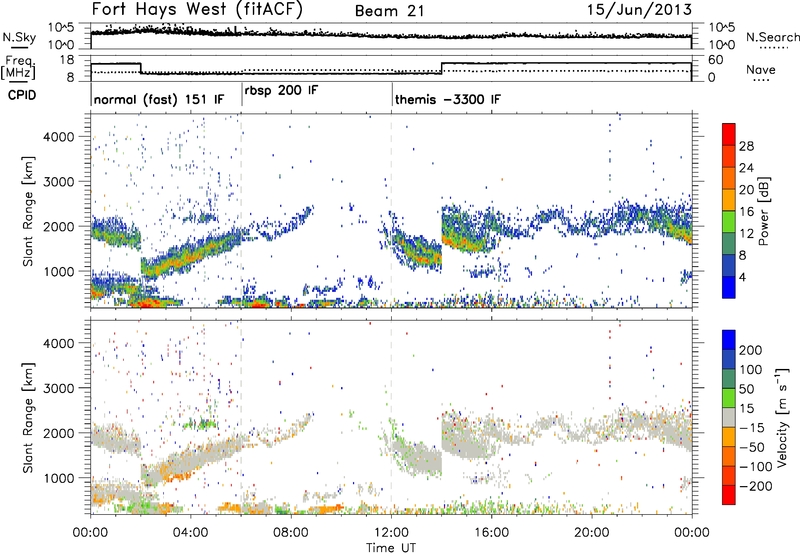Click the 'N.Sky' legend label
The height and width of the screenshot is (554, 800).
pyautogui.click(x=19, y=37)
